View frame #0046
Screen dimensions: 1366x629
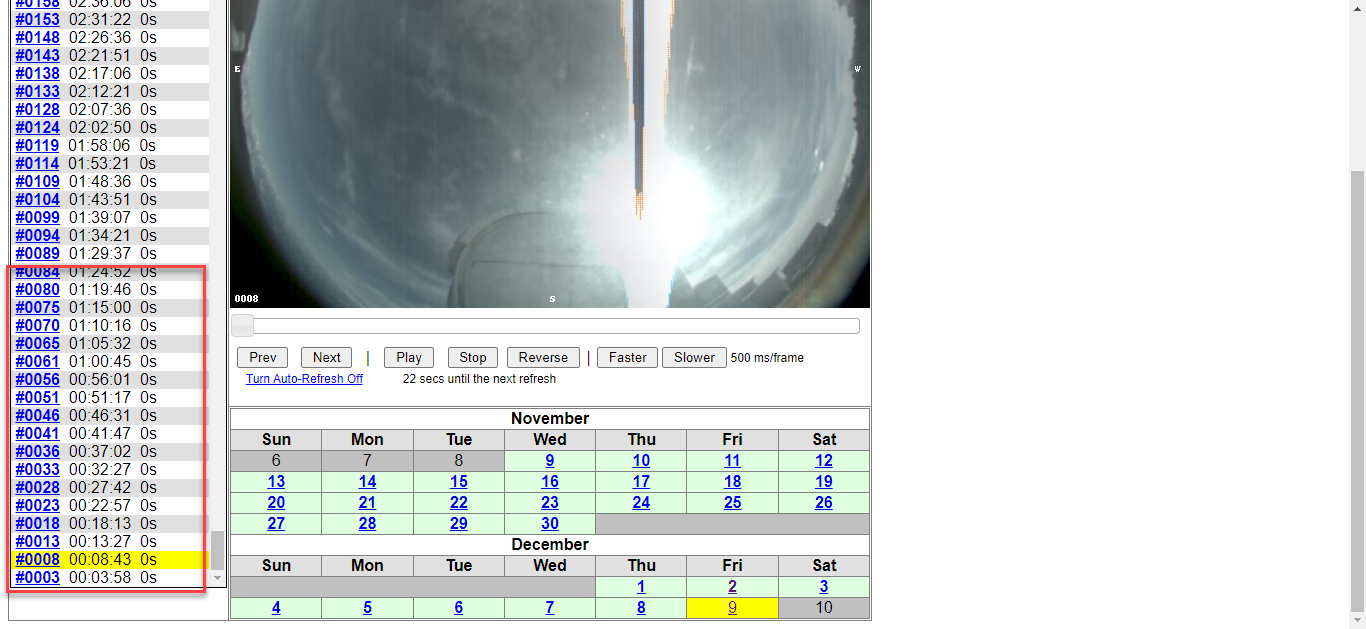click(x=38, y=415)
